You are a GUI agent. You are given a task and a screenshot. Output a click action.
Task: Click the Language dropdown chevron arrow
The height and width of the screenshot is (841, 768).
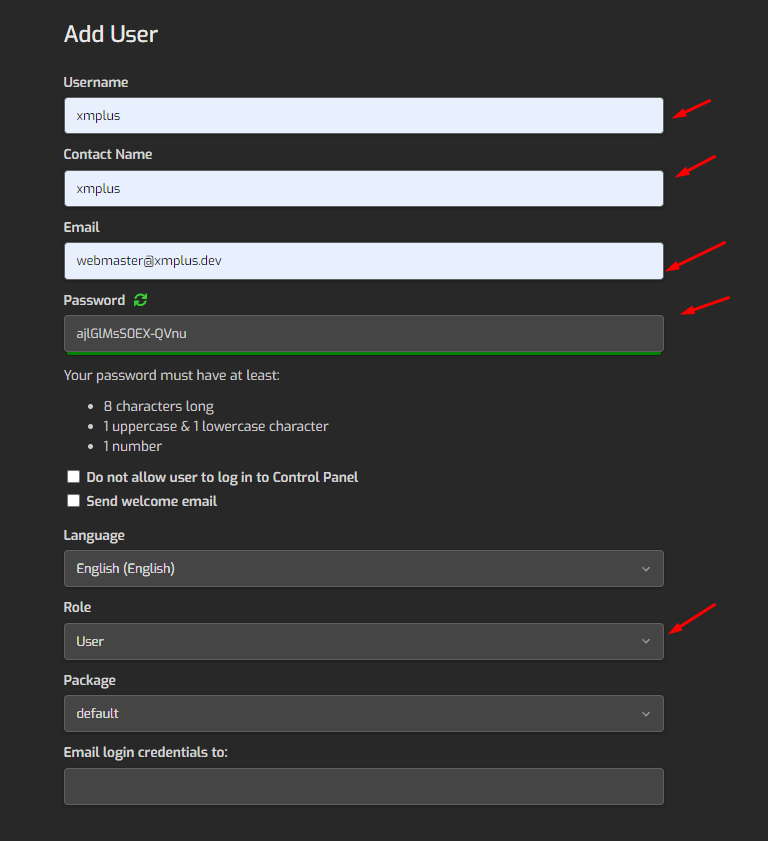[x=645, y=569]
